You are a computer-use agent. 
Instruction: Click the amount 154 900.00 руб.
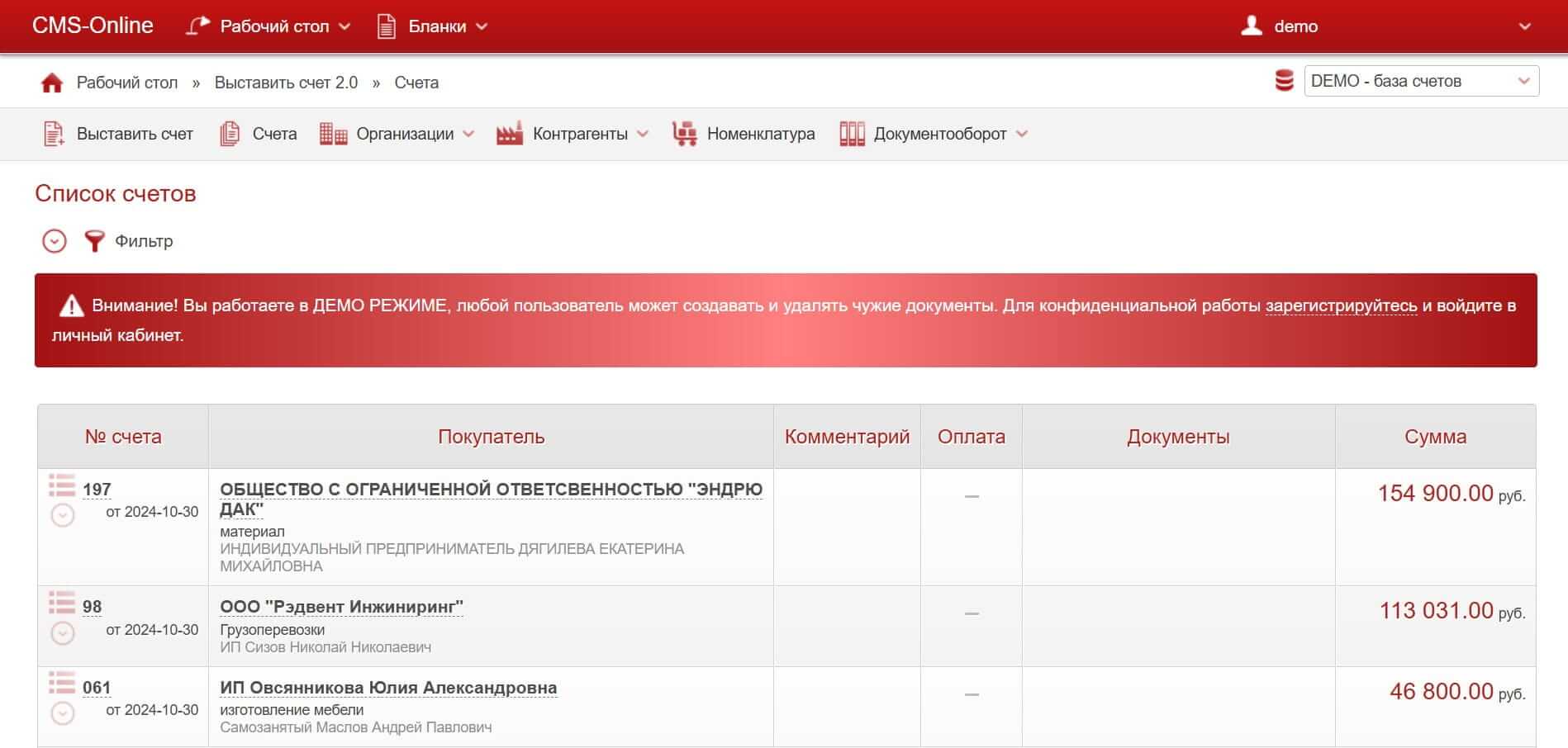click(1452, 494)
